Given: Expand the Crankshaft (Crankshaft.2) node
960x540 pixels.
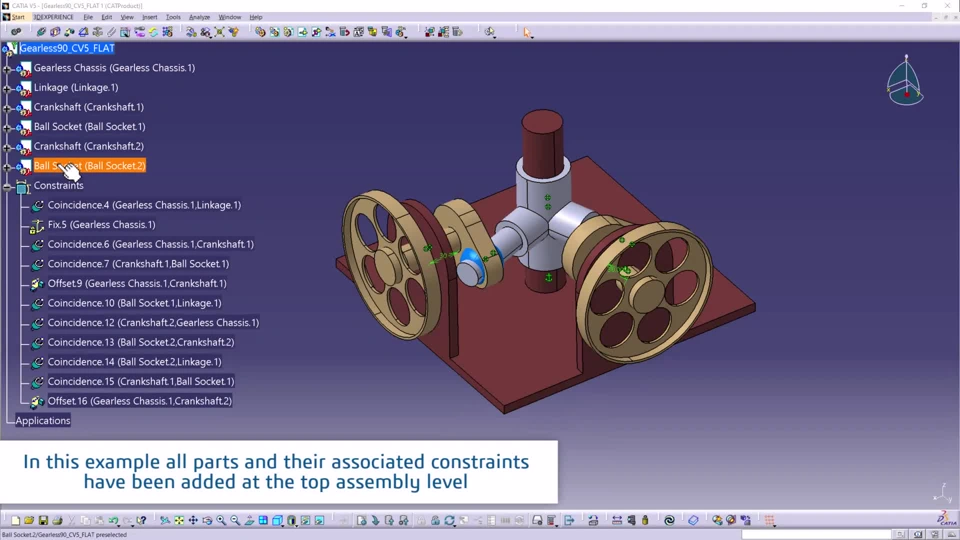Looking at the screenshot, I should click(7, 147).
